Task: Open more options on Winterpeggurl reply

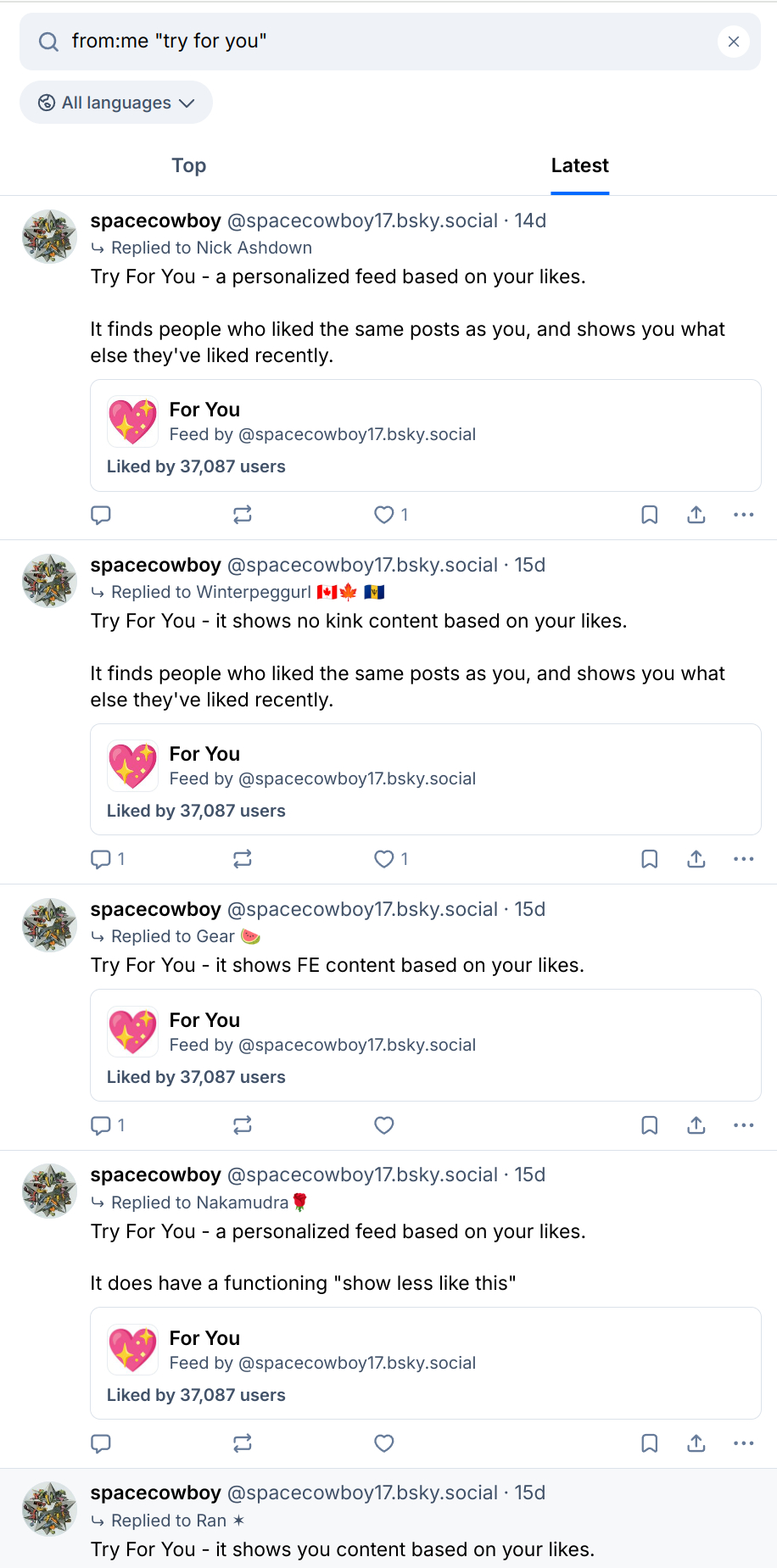Action: (x=744, y=859)
